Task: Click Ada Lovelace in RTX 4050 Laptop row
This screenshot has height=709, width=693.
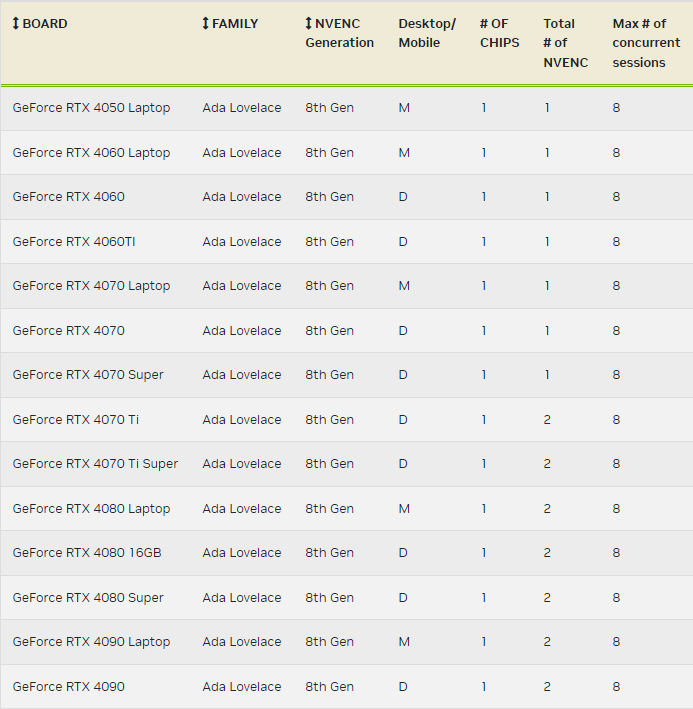Action: coord(242,108)
